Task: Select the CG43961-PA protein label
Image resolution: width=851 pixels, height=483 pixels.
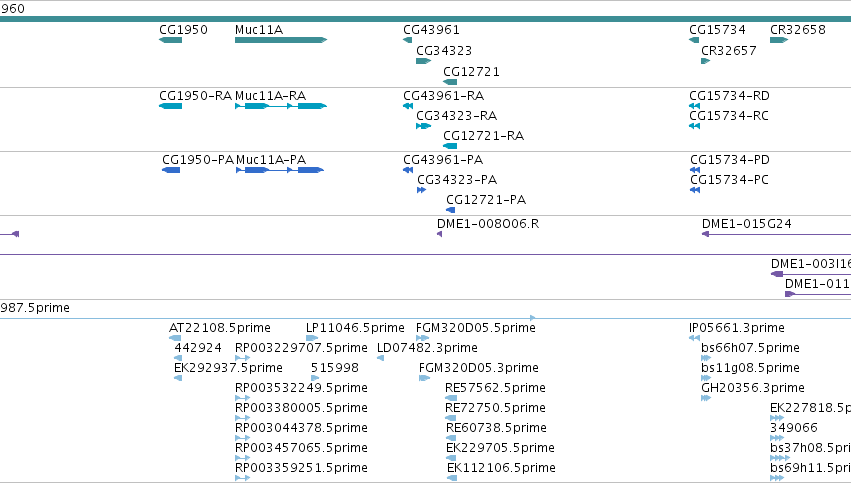Action: 443,160
